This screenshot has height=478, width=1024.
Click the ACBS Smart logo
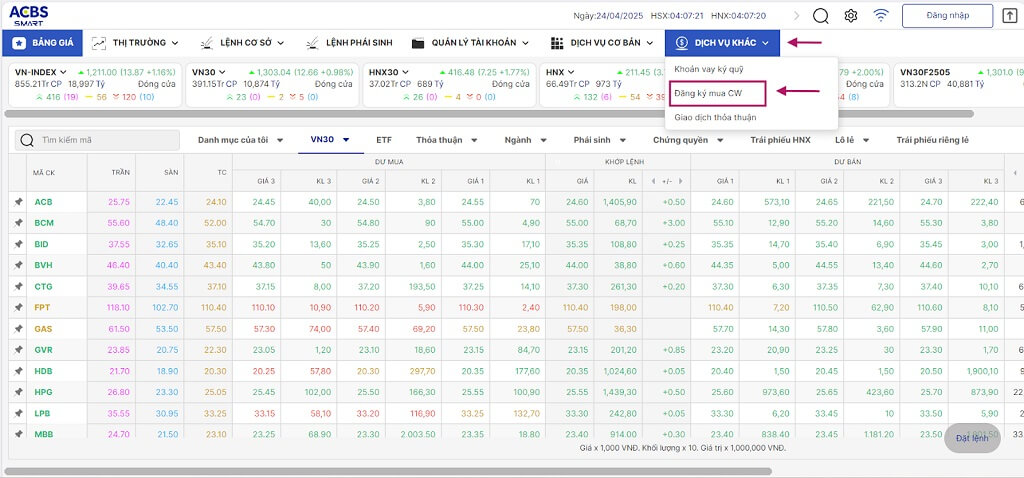(29, 15)
